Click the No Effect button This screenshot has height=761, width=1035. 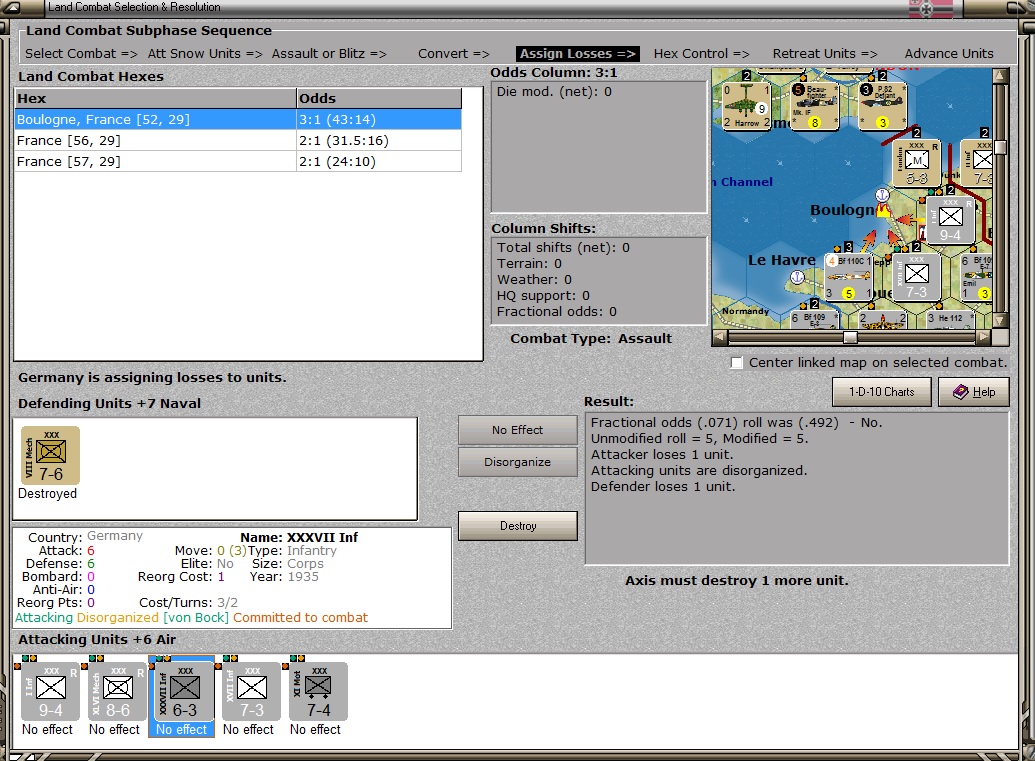pyautogui.click(x=517, y=430)
